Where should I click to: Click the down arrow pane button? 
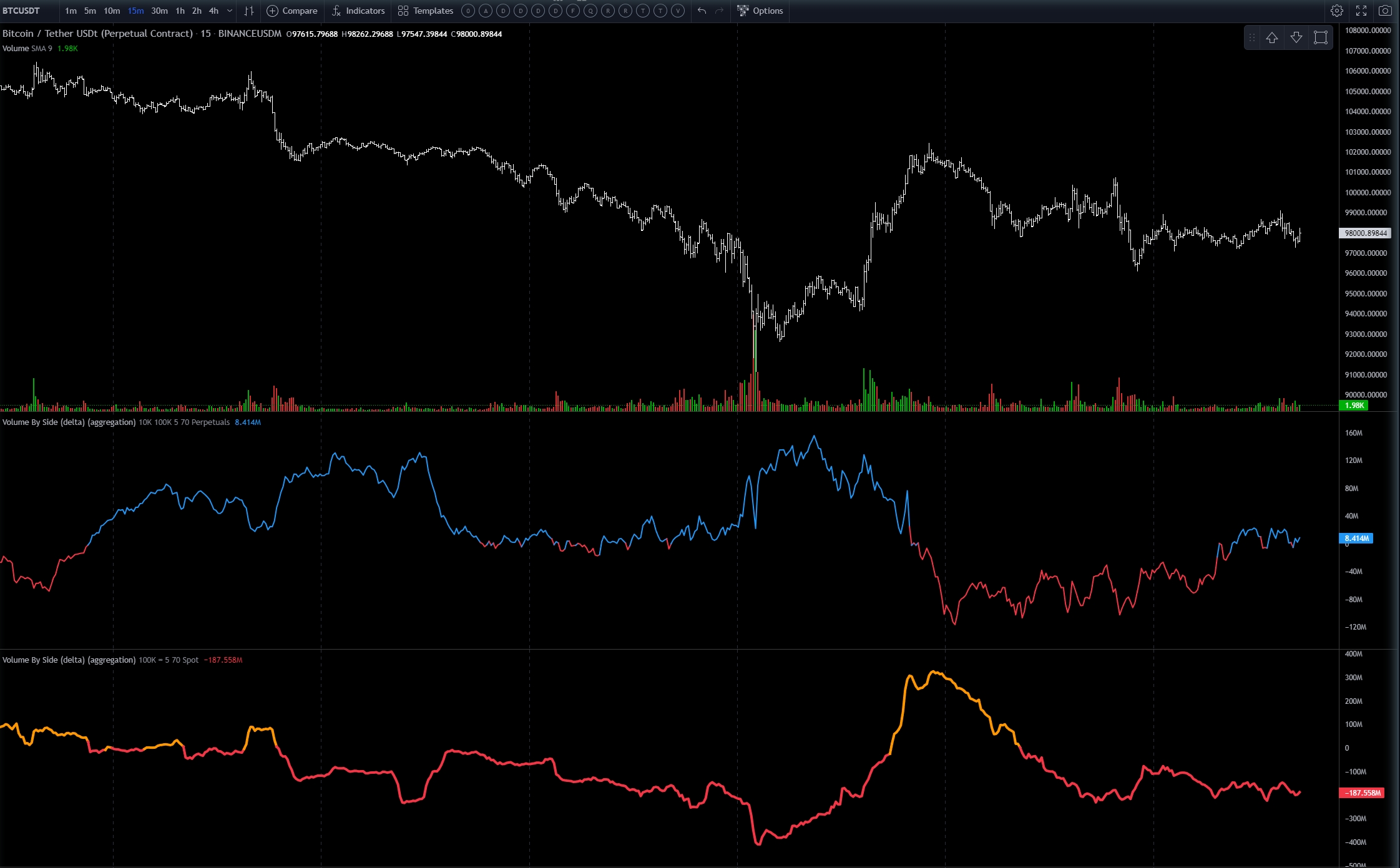click(x=1296, y=37)
